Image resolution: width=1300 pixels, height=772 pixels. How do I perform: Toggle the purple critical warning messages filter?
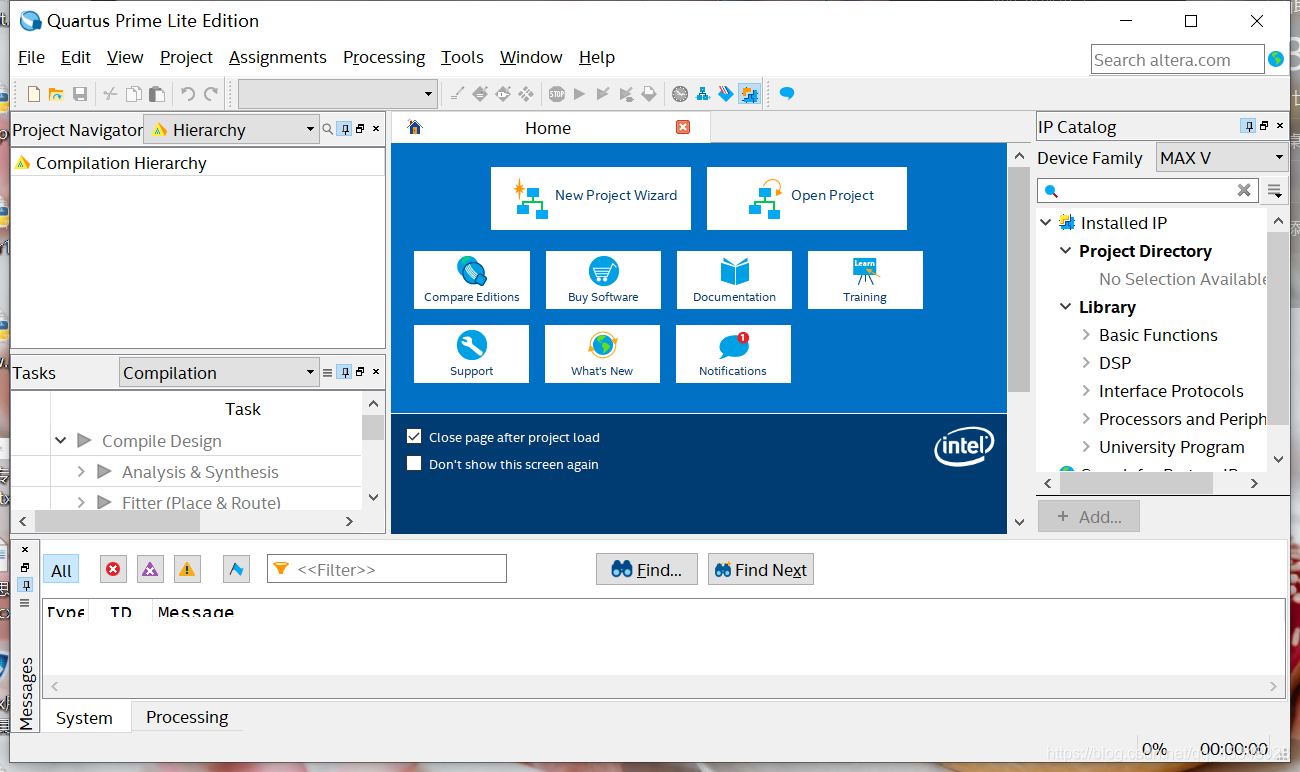point(150,569)
